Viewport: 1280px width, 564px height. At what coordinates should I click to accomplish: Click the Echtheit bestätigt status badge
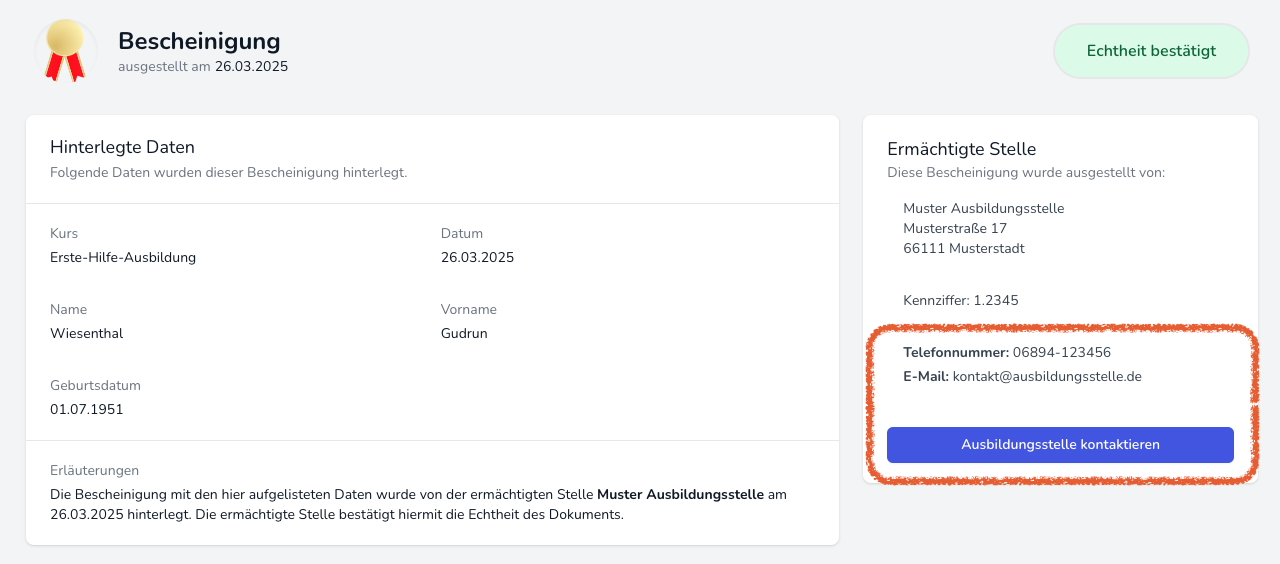click(x=1151, y=51)
